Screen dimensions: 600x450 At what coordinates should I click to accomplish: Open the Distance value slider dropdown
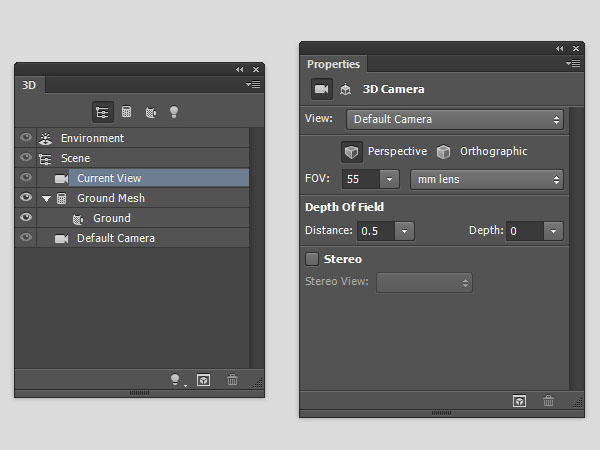(x=404, y=231)
